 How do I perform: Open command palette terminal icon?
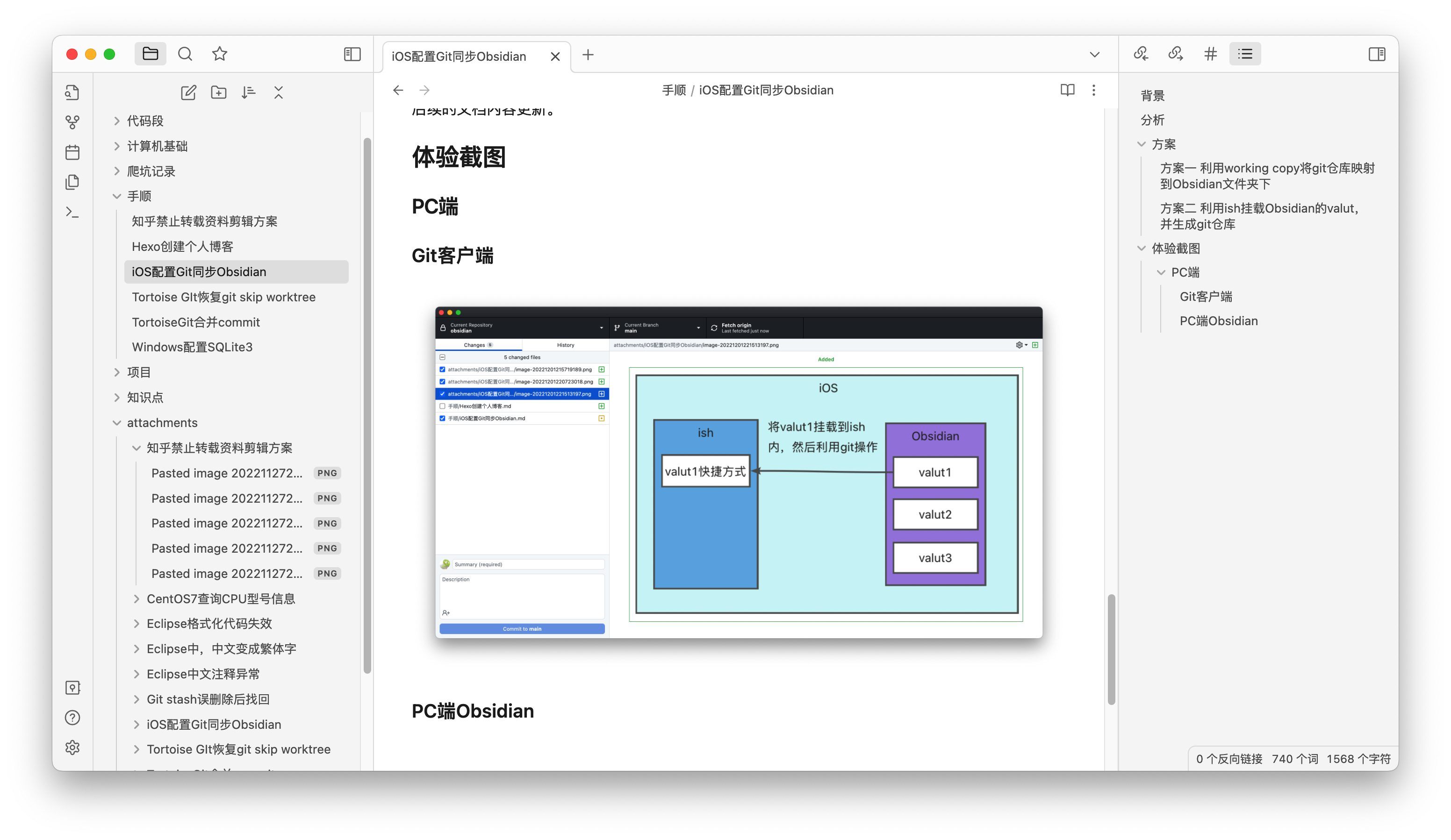pos(72,212)
